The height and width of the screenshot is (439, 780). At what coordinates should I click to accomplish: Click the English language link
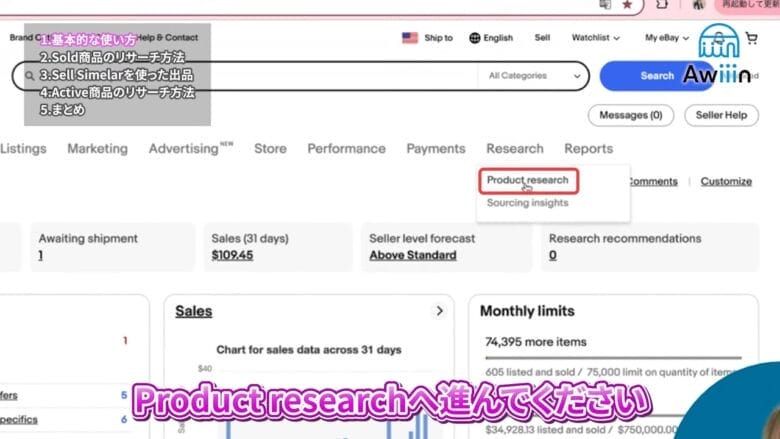tap(498, 38)
